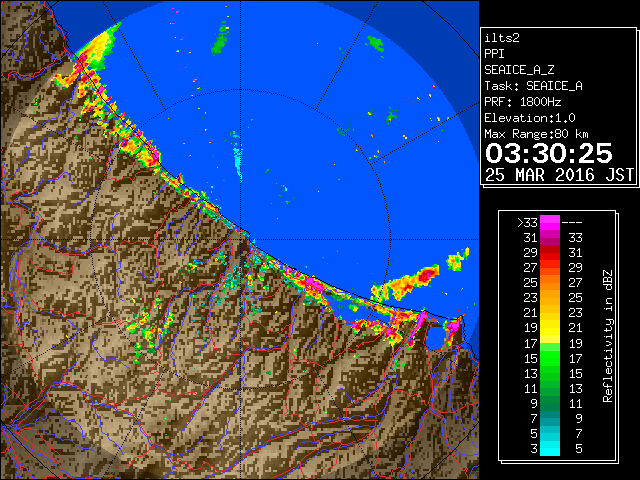Pick the cyan 3–5 dBZ swatch

pyautogui.click(x=550, y=449)
